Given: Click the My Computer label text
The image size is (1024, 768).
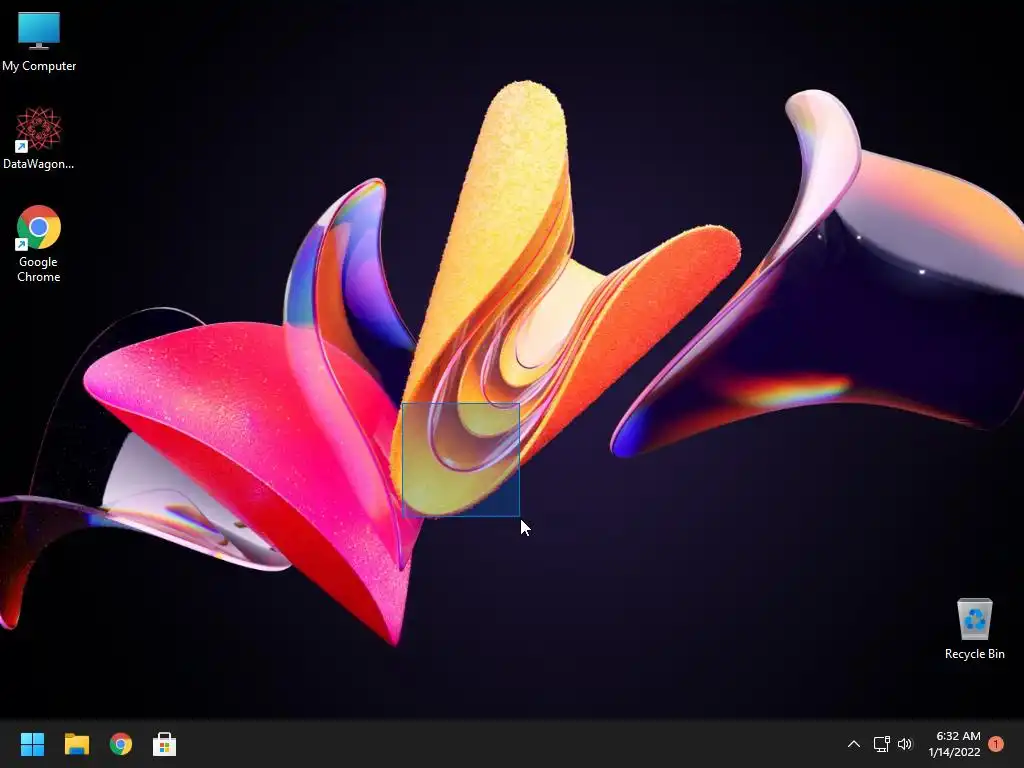Looking at the screenshot, I should (x=39, y=66).
